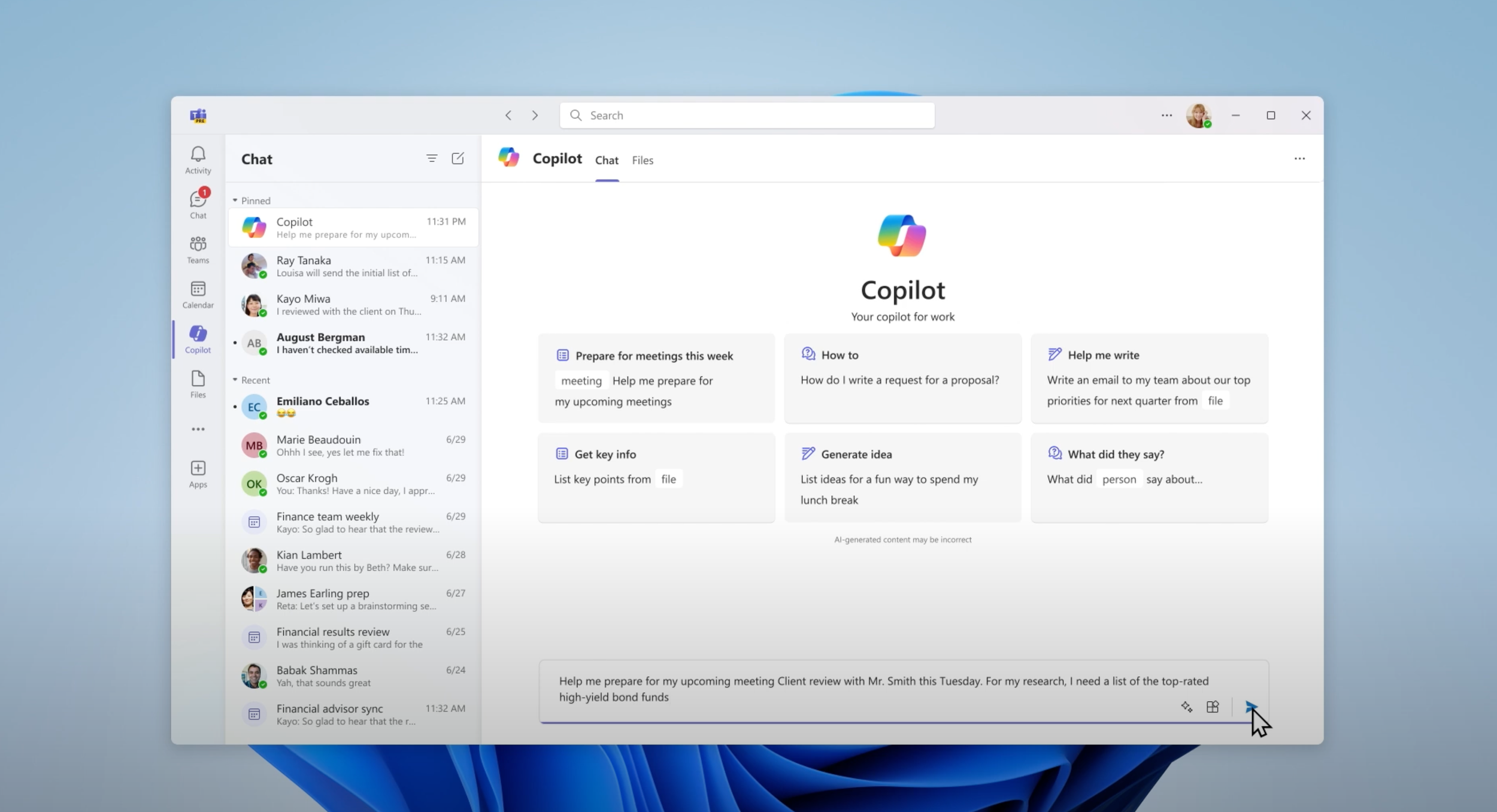Open the profile picture account menu

(1199, 116)
